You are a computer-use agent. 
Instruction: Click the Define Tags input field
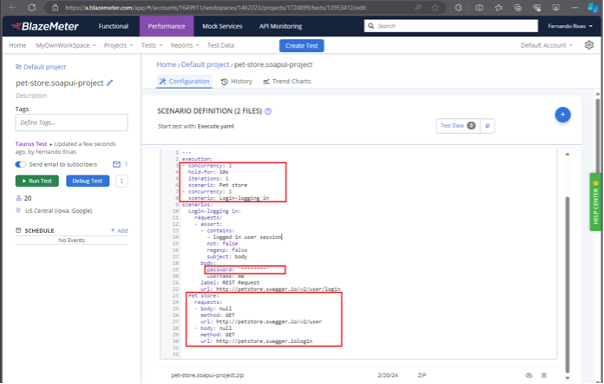[x=72, y=122]
